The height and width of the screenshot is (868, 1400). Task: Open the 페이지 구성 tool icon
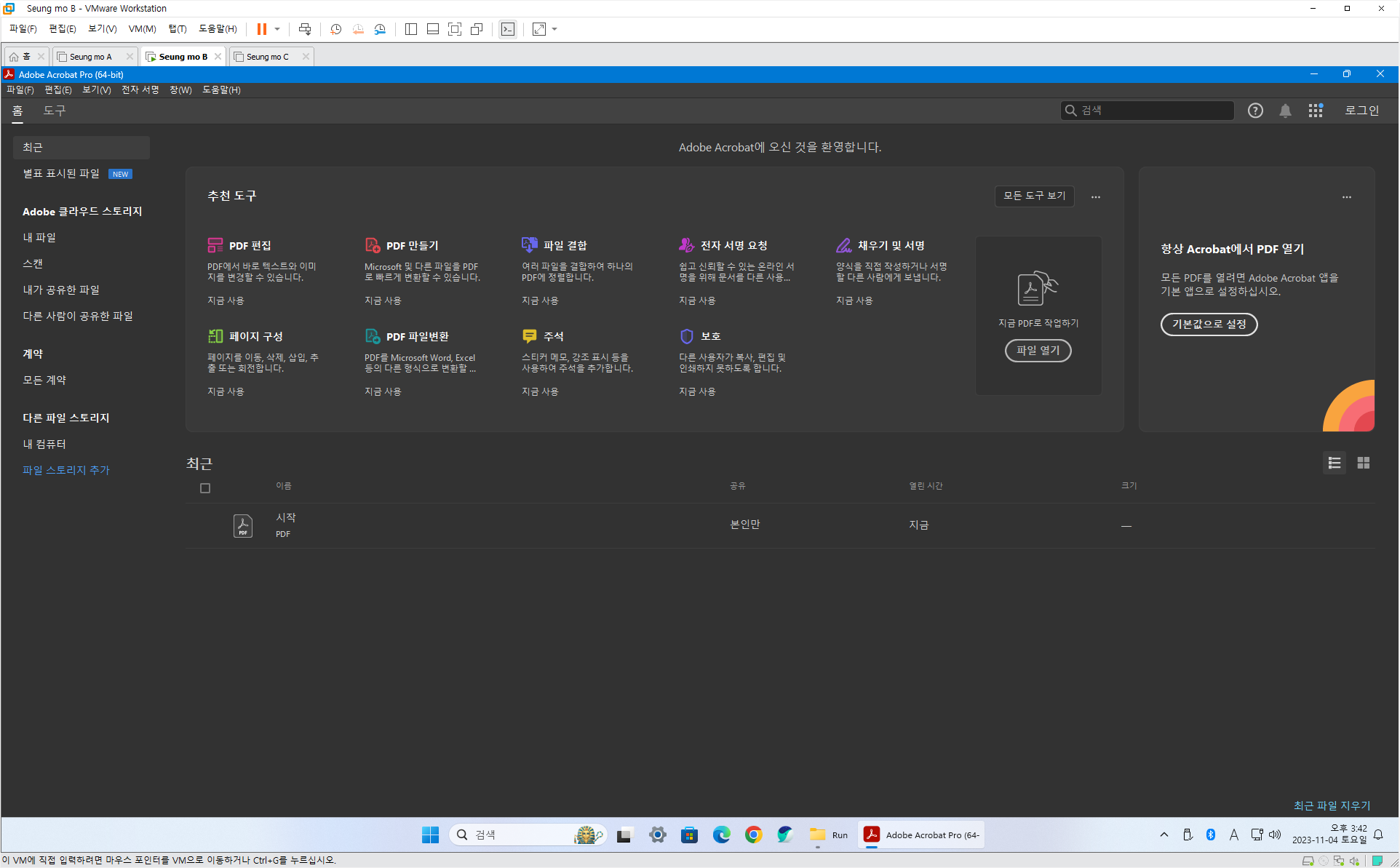(215, 336)
